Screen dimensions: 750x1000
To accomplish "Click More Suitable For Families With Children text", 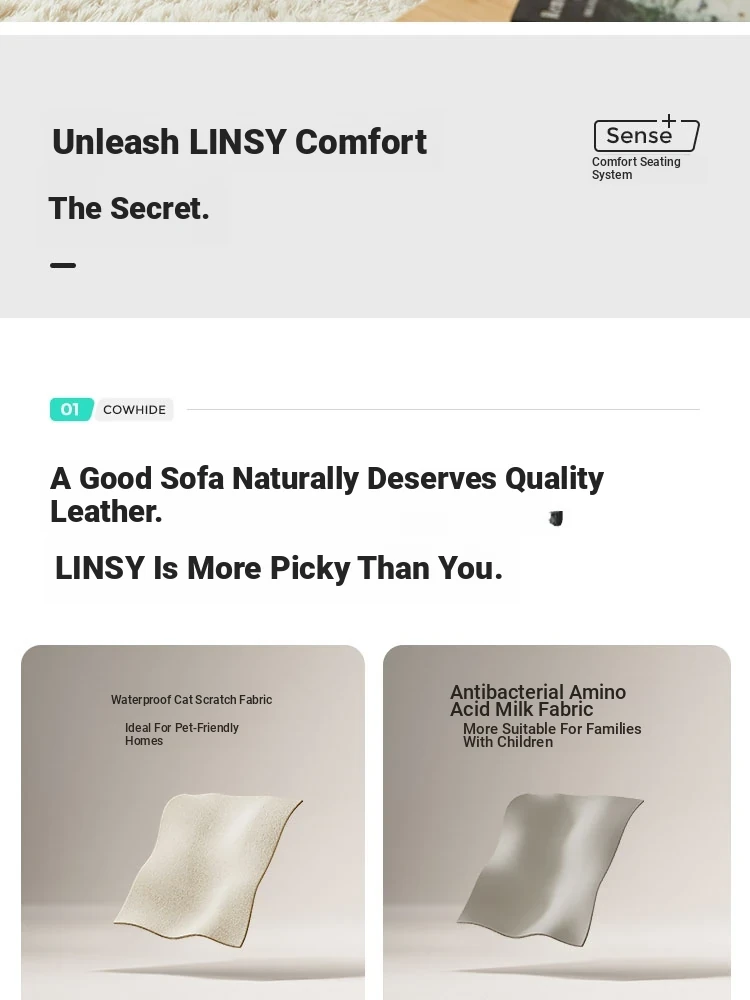I will pos(552,735).
